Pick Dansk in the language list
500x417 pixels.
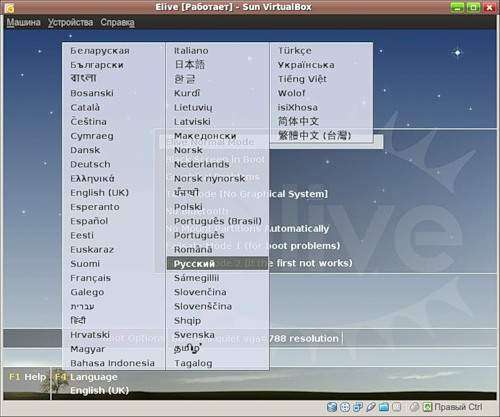coord(85,150)
